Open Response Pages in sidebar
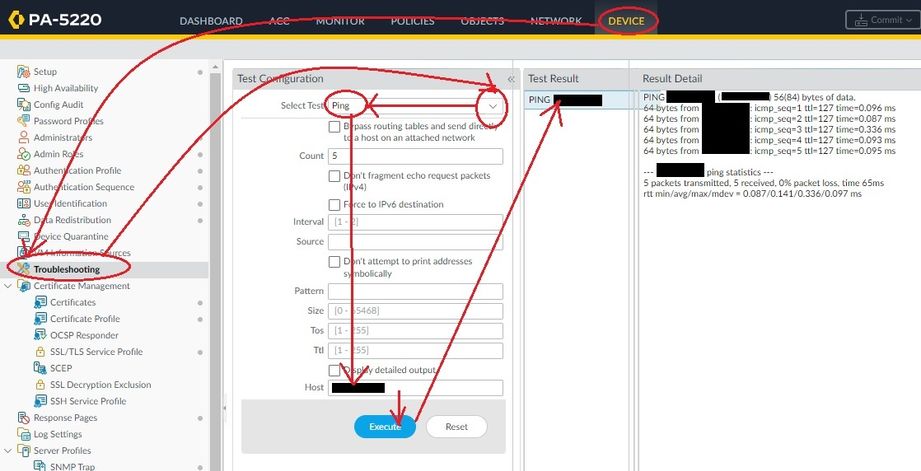The width and height of the screenshot is (921, 471). point(65,418)
